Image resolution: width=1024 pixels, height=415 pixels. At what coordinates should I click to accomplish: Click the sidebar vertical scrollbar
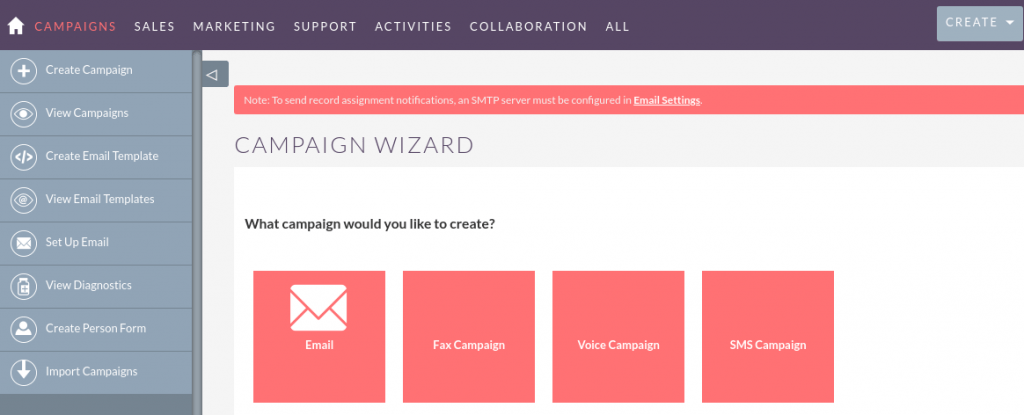[x=197, y=232]
